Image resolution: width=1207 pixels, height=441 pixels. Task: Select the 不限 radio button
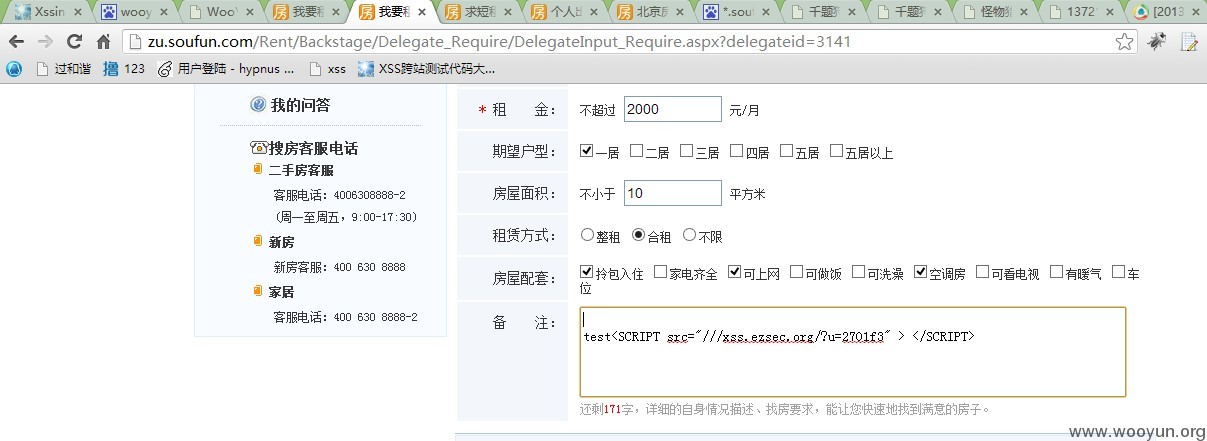click(x=690, y=235)
